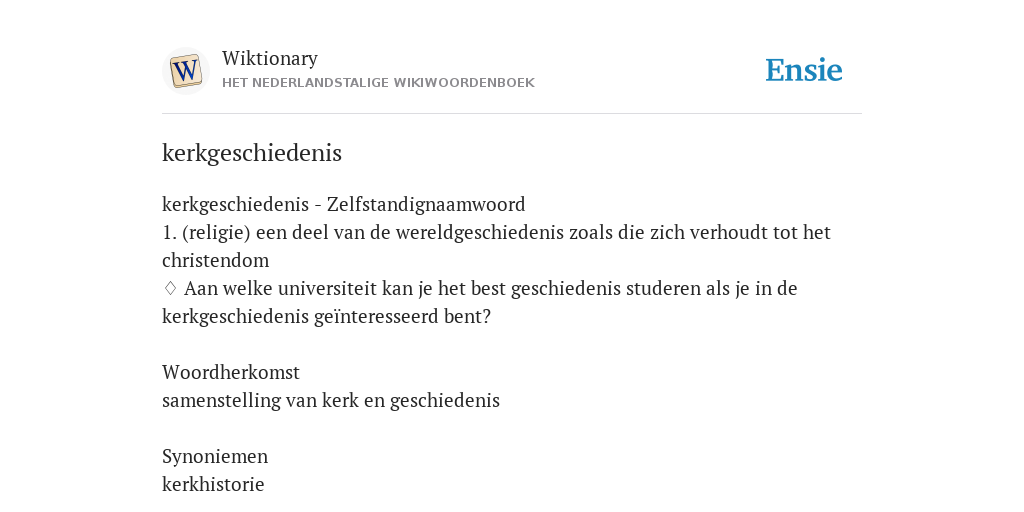Click the diamond bullet before the example sentence

coord(170,288)
